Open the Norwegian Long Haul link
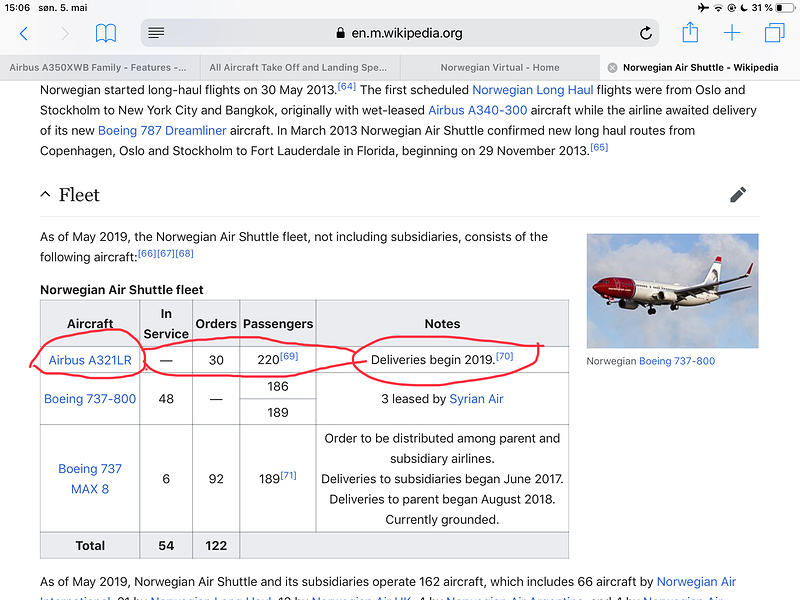The width and height of the screenshot is (800, 600). point(533,90)
